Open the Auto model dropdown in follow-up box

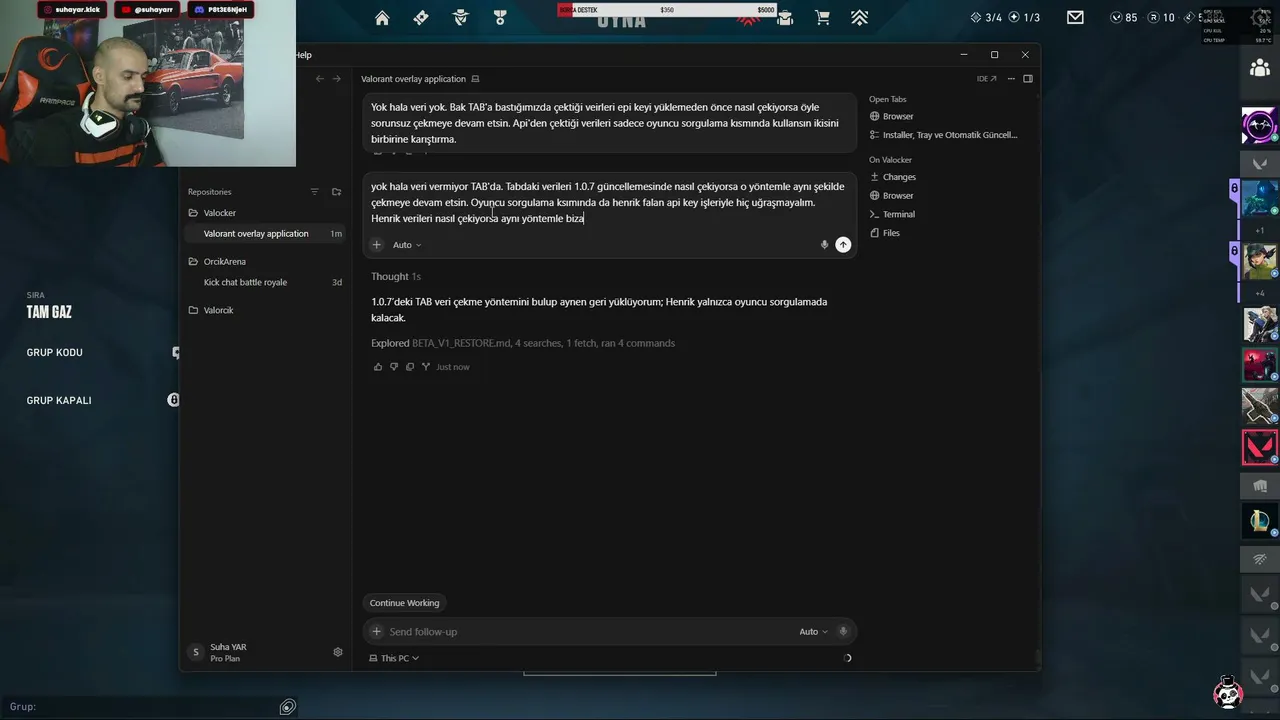tap(813, 632)
